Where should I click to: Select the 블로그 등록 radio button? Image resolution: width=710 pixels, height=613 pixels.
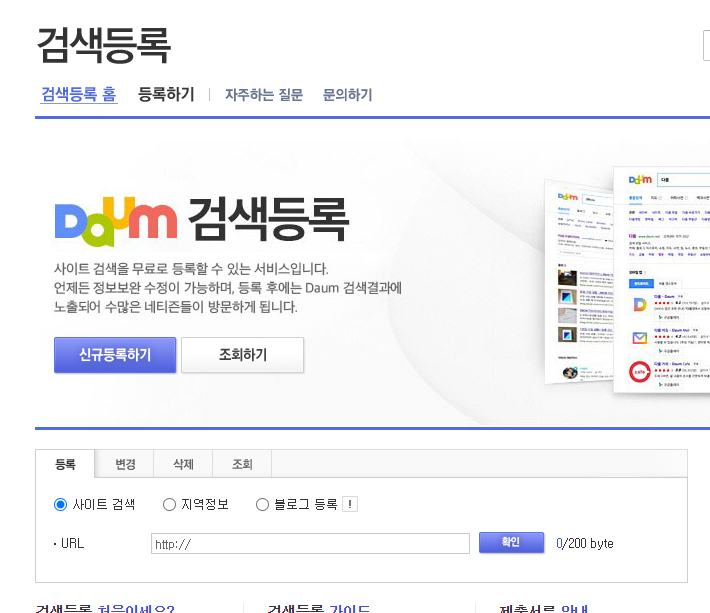[x=262, y=504]
